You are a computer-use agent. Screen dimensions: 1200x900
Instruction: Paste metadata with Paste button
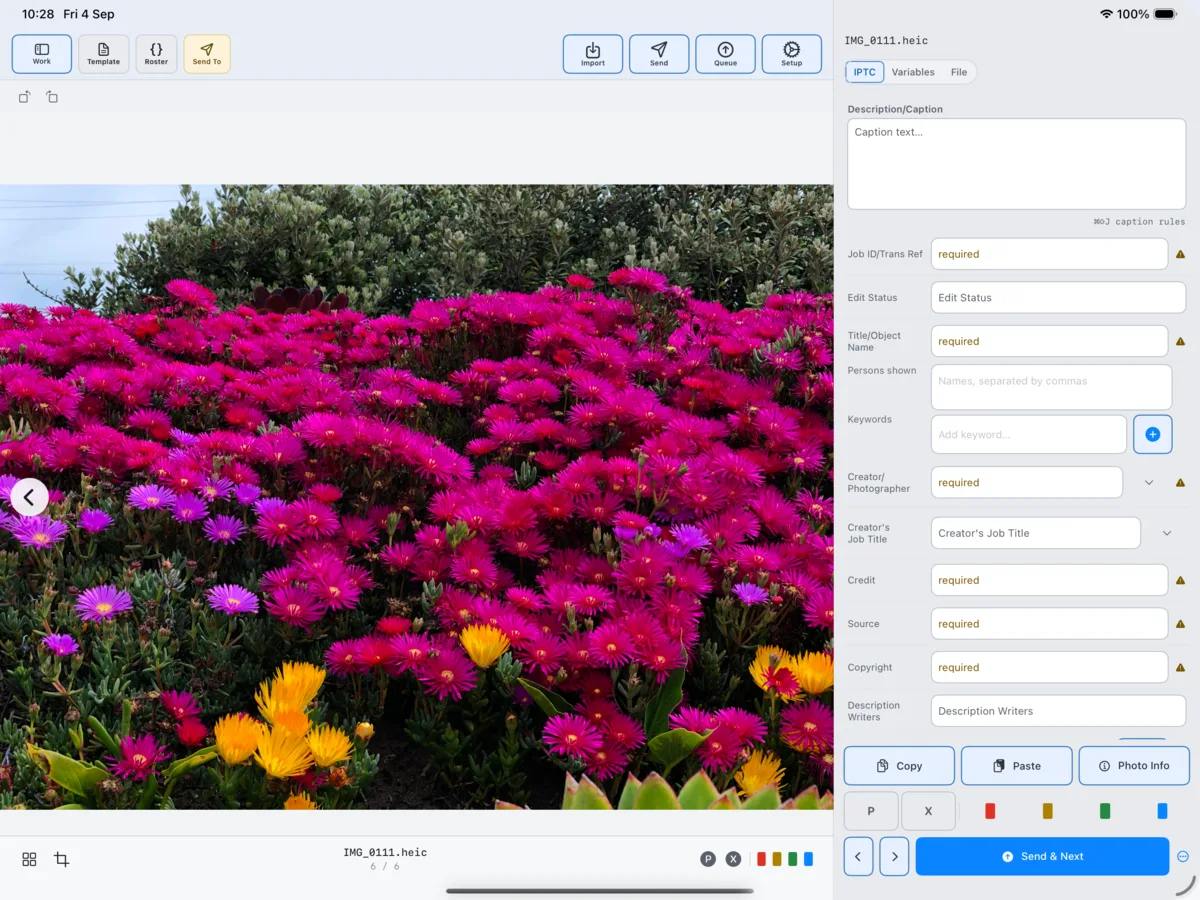coord(1016,766)
